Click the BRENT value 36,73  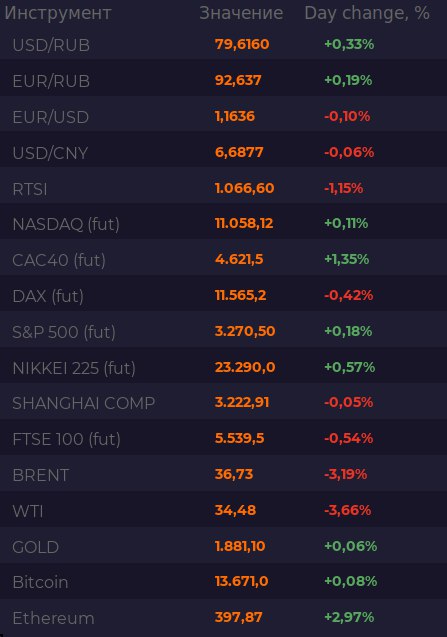[234, 474]
